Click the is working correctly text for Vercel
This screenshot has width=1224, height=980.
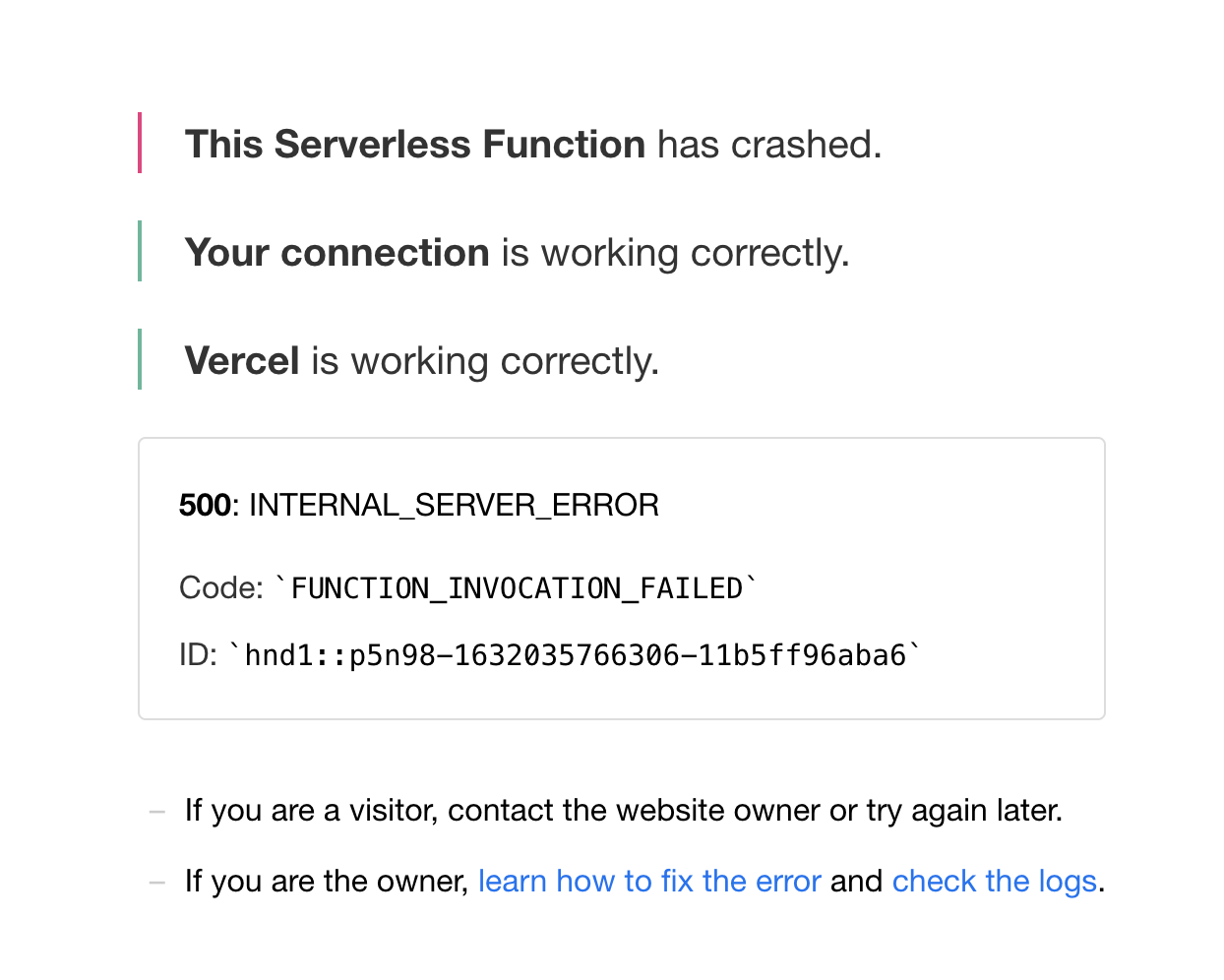487,360
